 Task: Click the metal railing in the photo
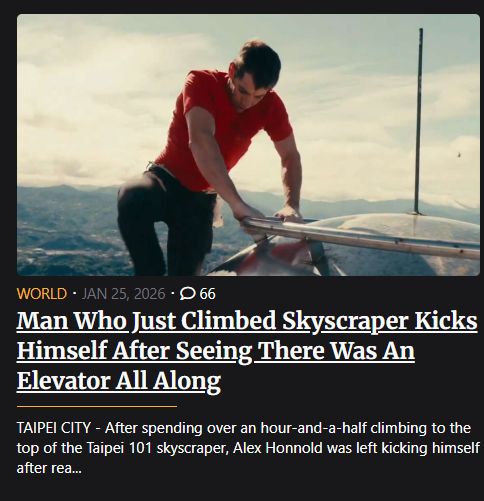[362, 238]
